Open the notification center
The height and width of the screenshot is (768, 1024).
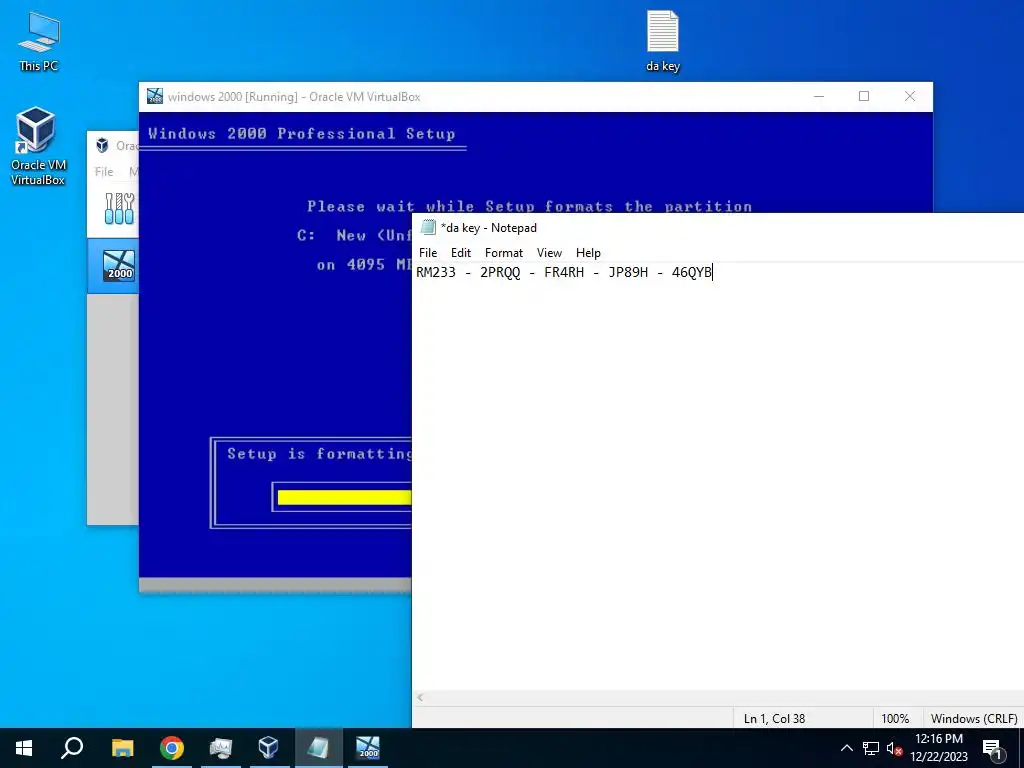pos(992,748)
